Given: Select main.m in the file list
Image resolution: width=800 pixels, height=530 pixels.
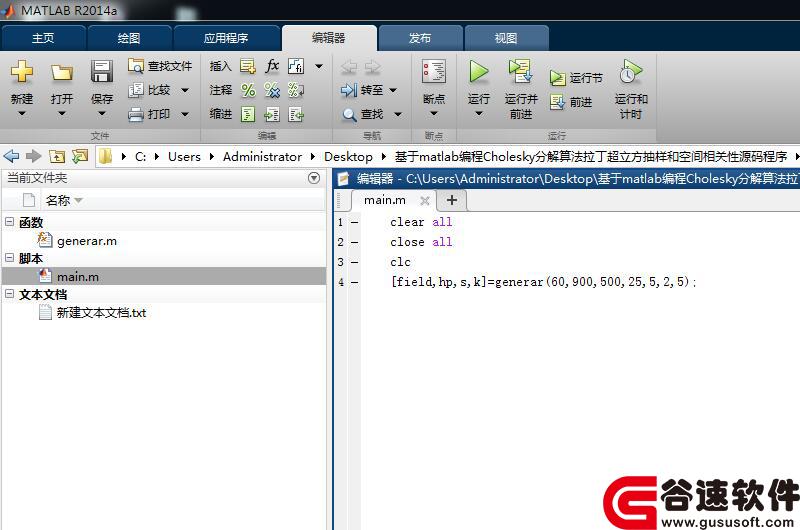Looking at the screenshot, I should point(163,276).
